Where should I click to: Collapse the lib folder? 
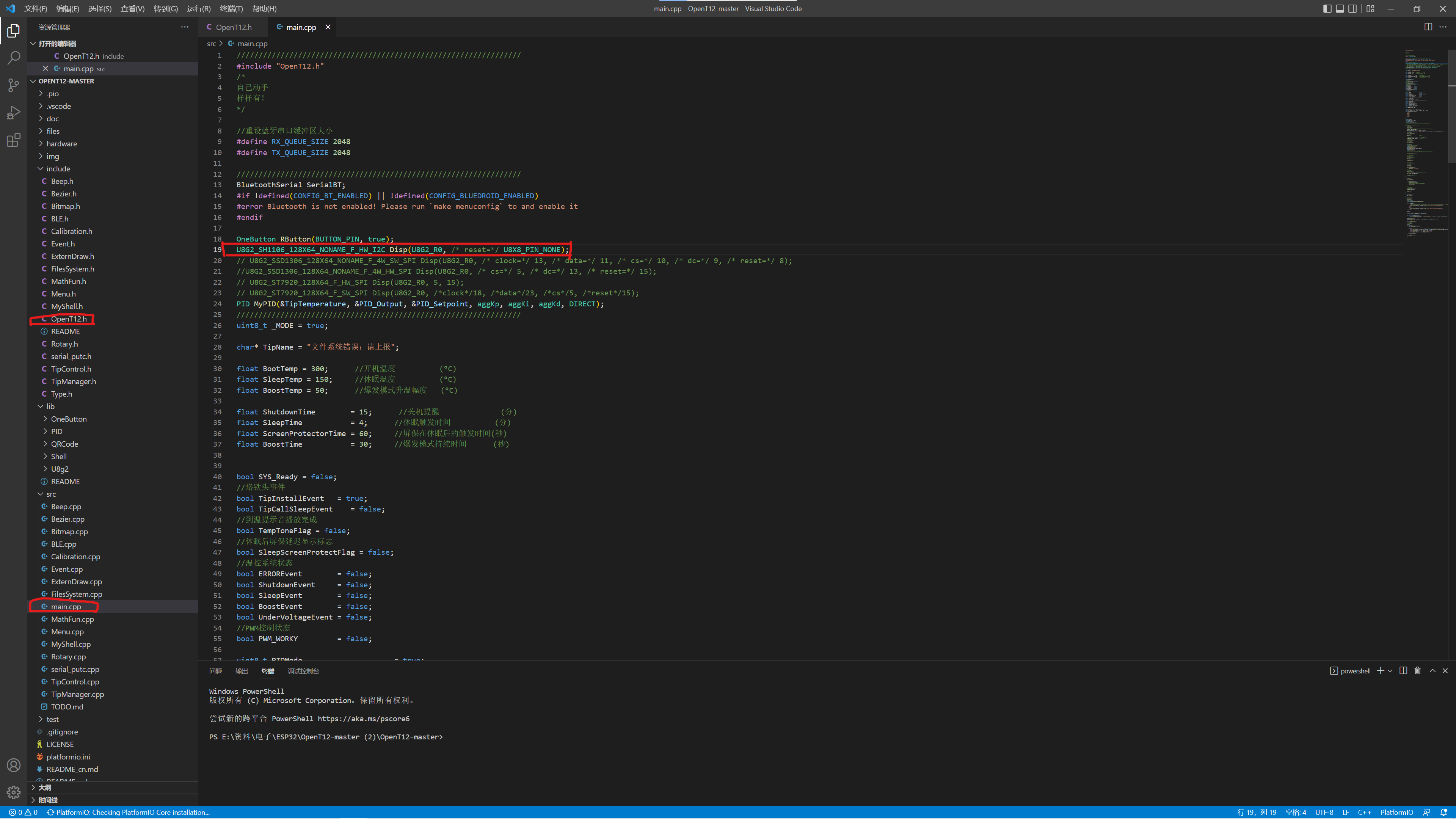pyautogui.click(x=113, y=406)
